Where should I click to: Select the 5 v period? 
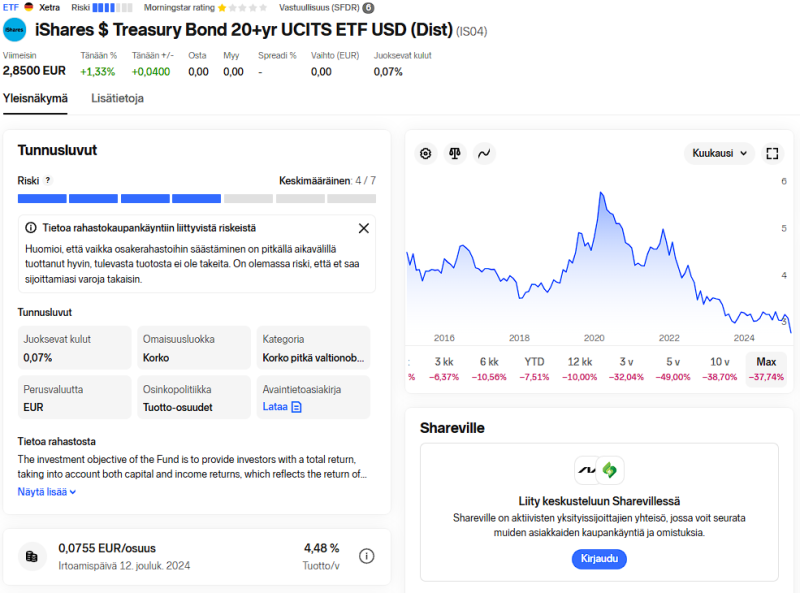point(673,369)
